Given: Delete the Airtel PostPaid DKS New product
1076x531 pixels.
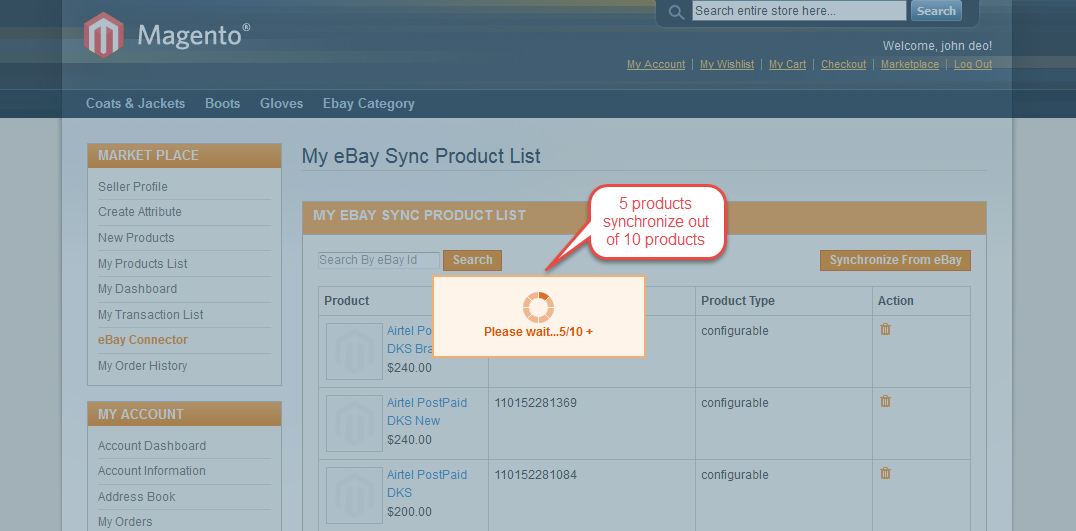Looking at the screenshot, I should [x=885, y=401].
